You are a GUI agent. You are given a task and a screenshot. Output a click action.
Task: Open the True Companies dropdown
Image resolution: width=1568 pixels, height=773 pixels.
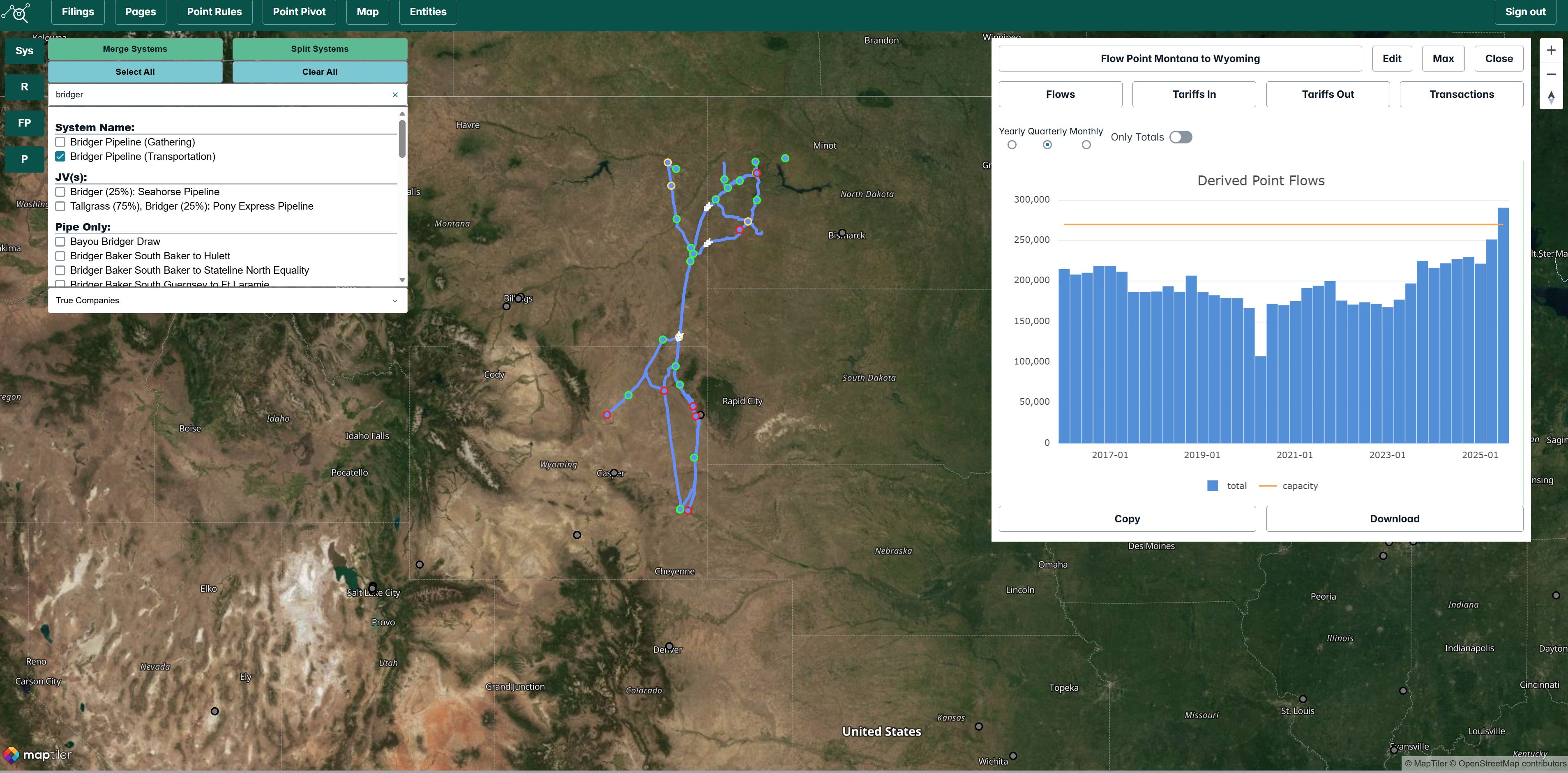tap(227, 301)
